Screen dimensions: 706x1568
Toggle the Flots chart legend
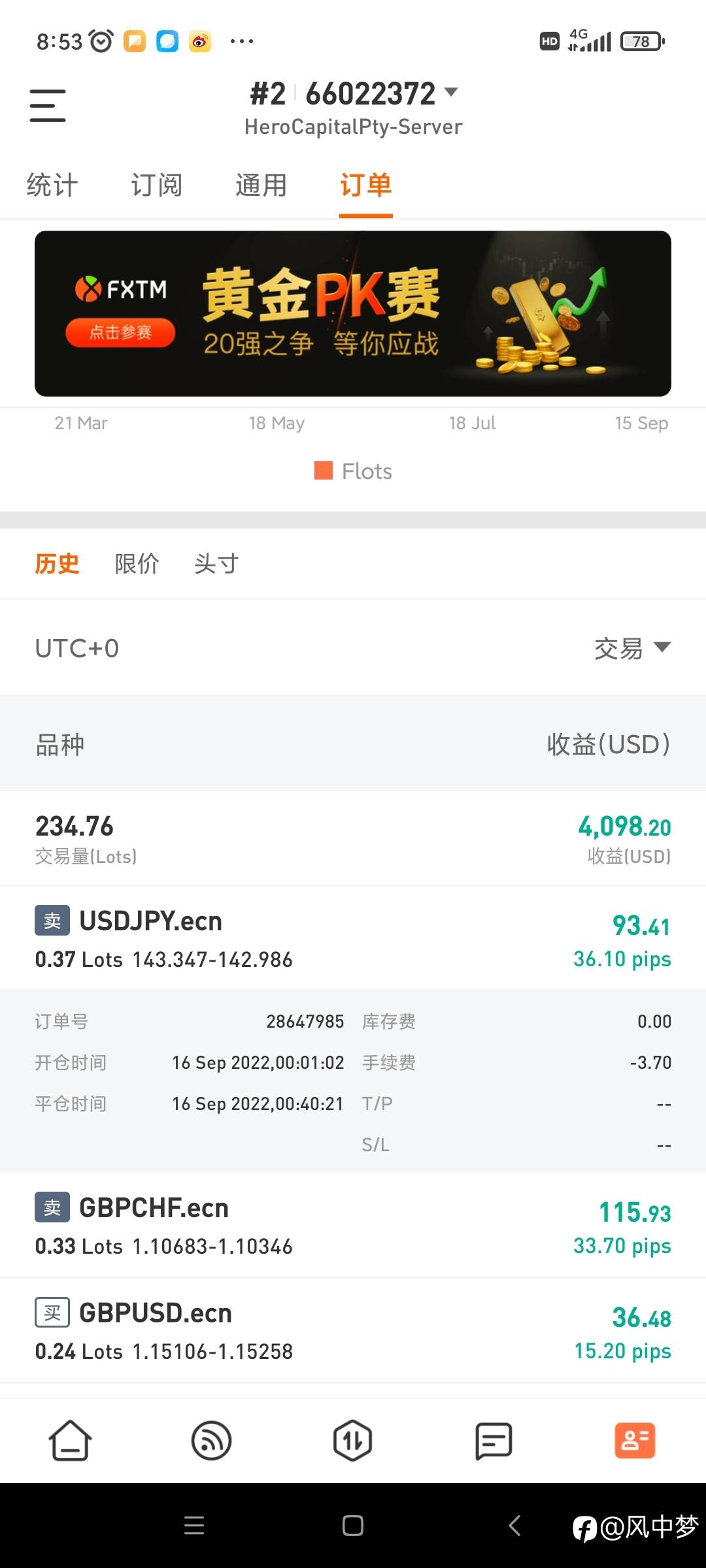click(354, 471)
